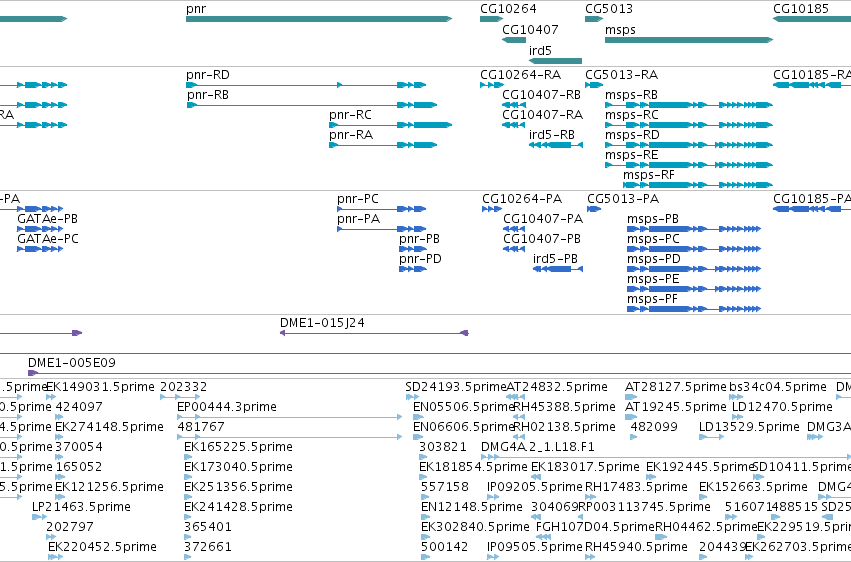Select the pnr-PB protein label
Viewport: 851px width, 562px height.
pyautogui.click(x=420, y=239)
